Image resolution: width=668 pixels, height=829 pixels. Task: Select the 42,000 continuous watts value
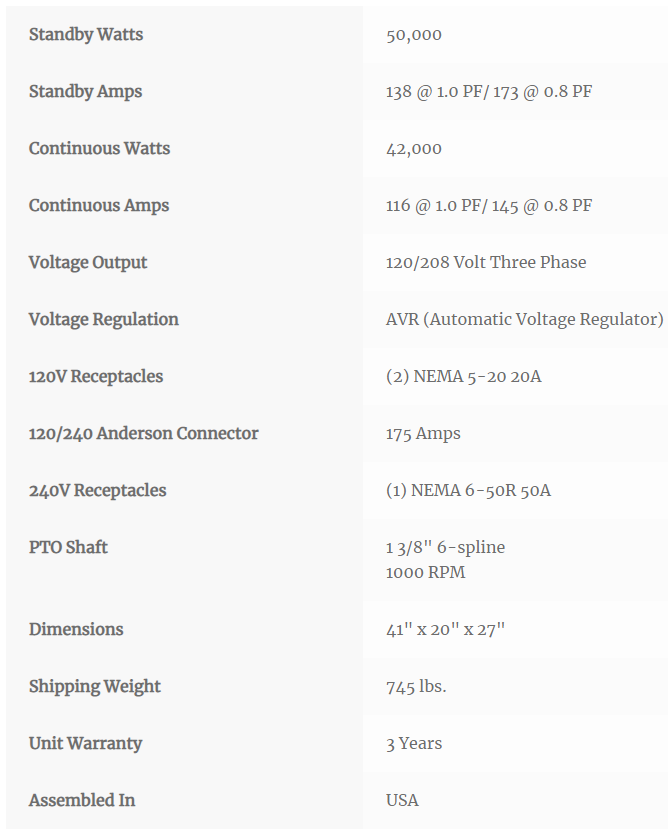pos(414,149)
